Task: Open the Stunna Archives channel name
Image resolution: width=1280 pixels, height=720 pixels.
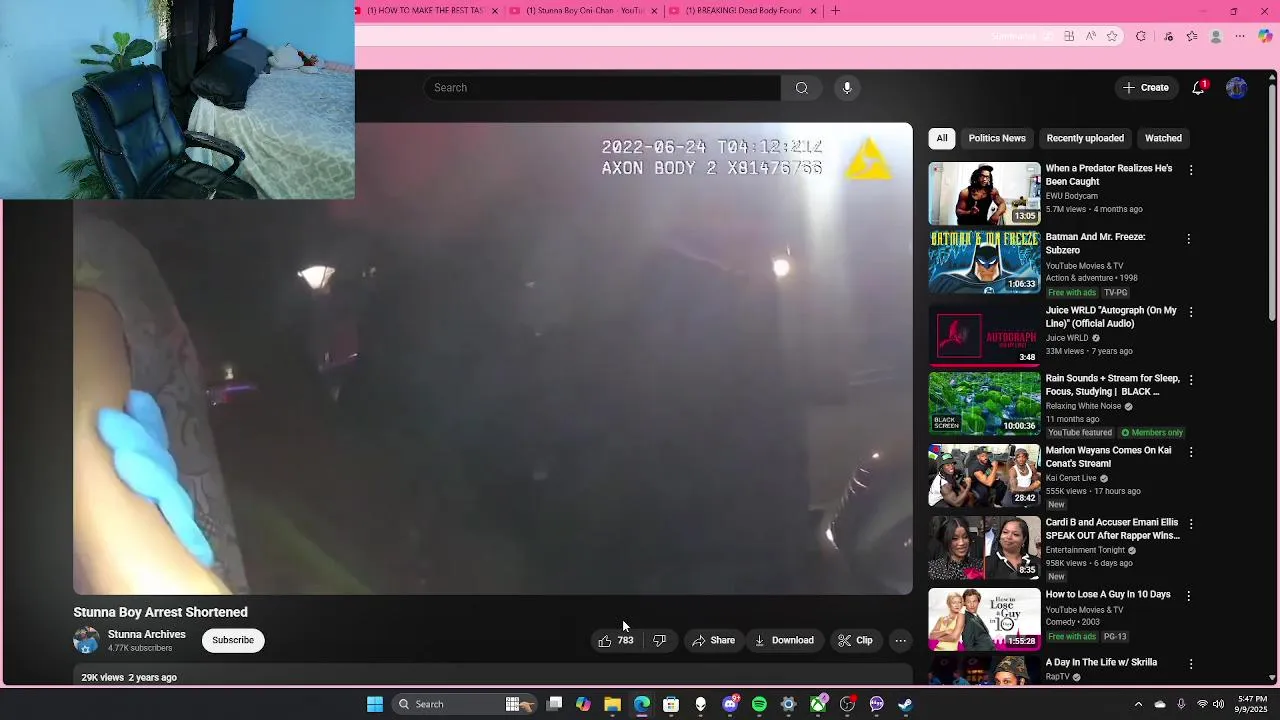Action: point(147,635)
